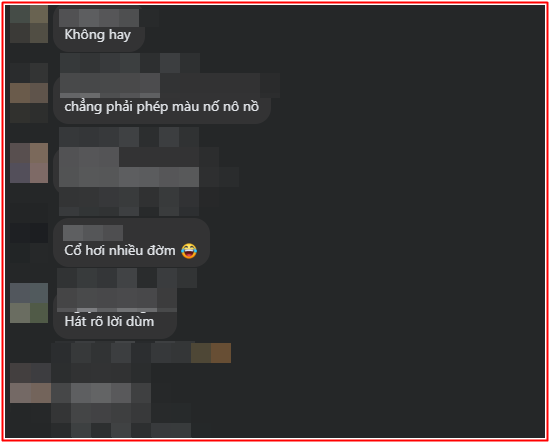Open the blurred commenter name above "Không hay"
The image size is (550, 443).
(x=99, y=18)
